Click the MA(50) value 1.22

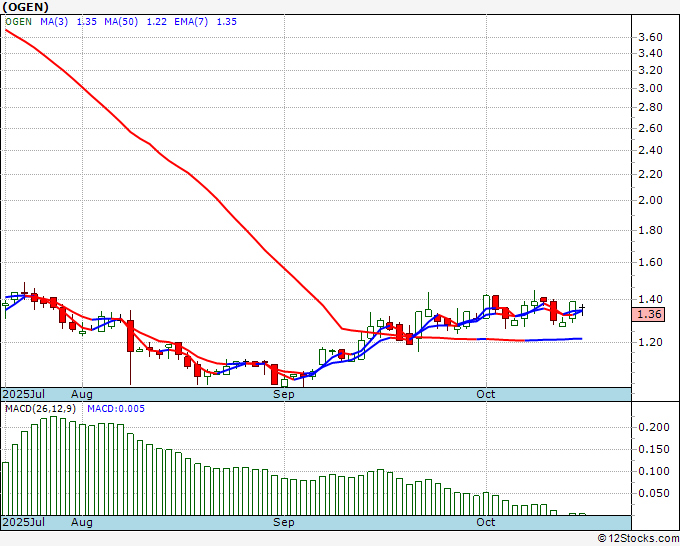(x=157, y=22)
